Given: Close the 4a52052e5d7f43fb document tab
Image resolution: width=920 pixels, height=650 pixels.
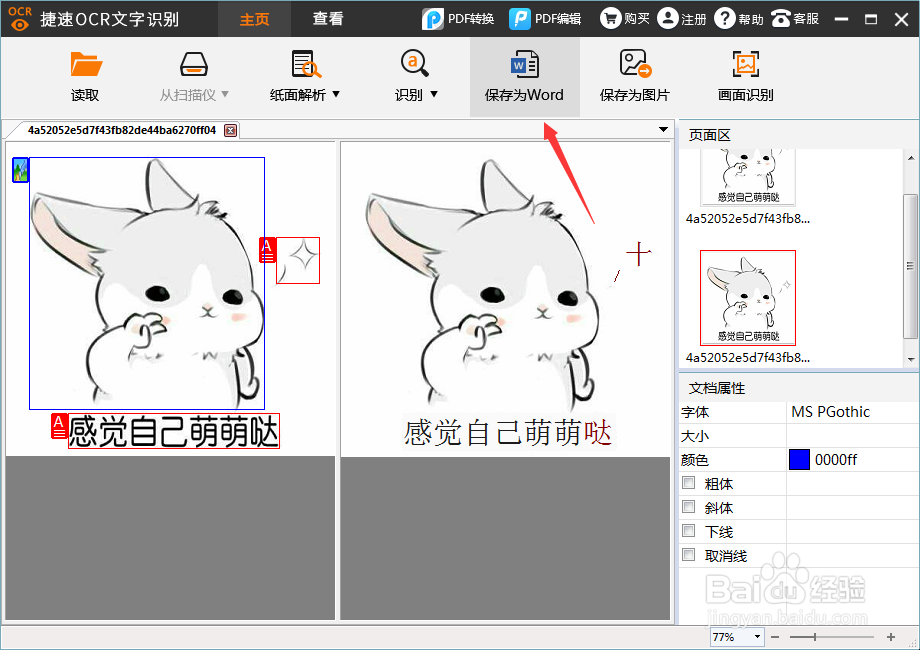Looking at the screenshot, I should (x=231, y=130).
